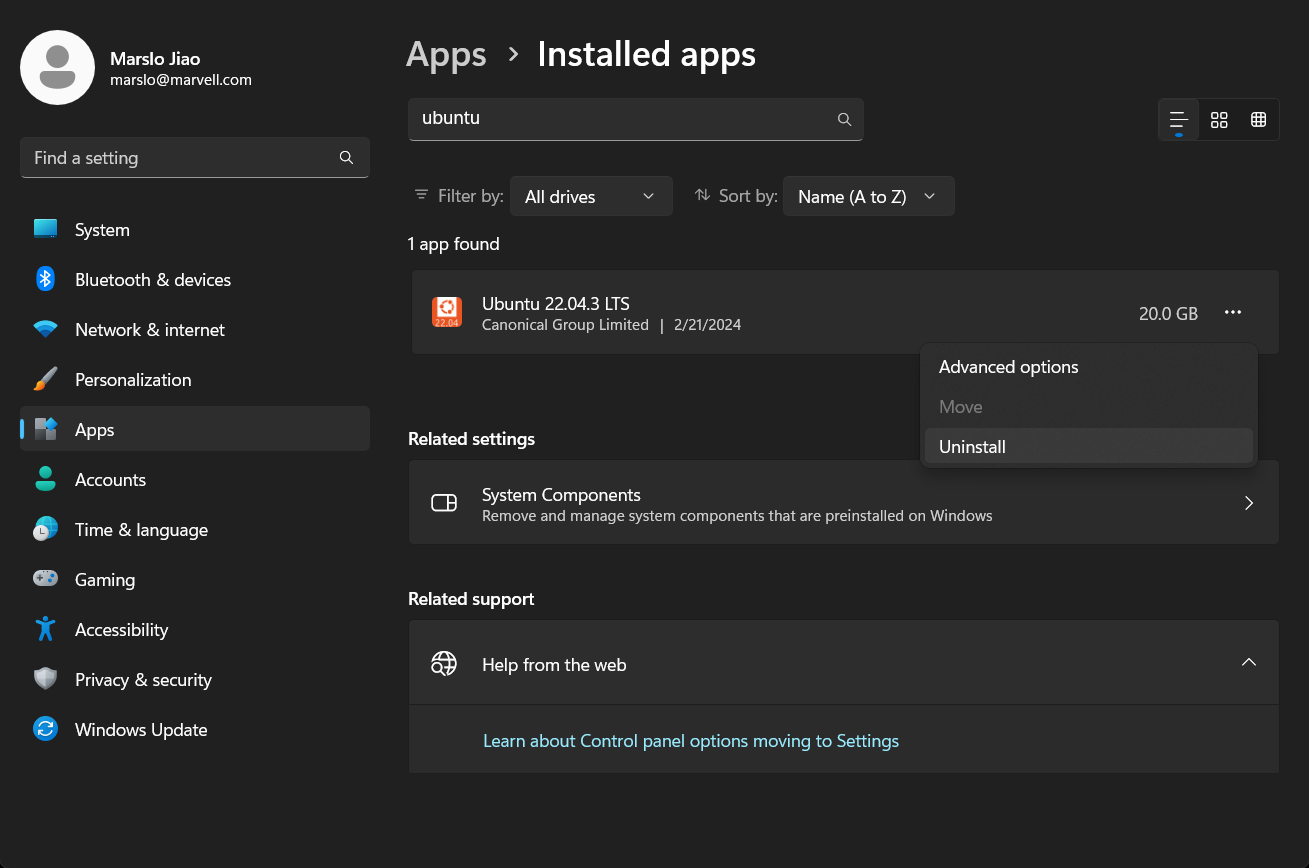Choose Advanced options from the context menu
This screenshot has height=868, width=1309.
[1089, 367]
